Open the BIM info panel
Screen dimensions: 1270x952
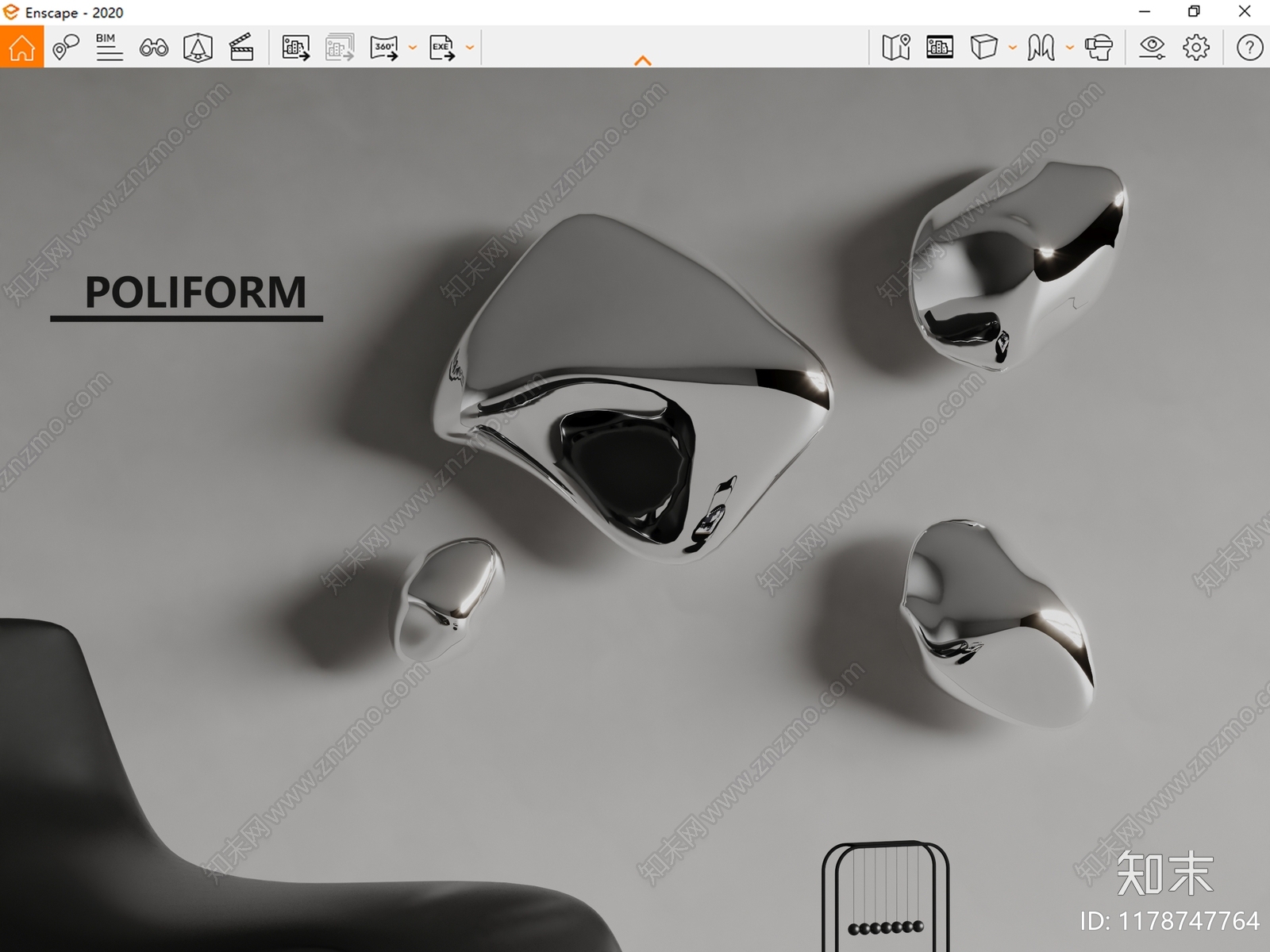pos(109,48)
